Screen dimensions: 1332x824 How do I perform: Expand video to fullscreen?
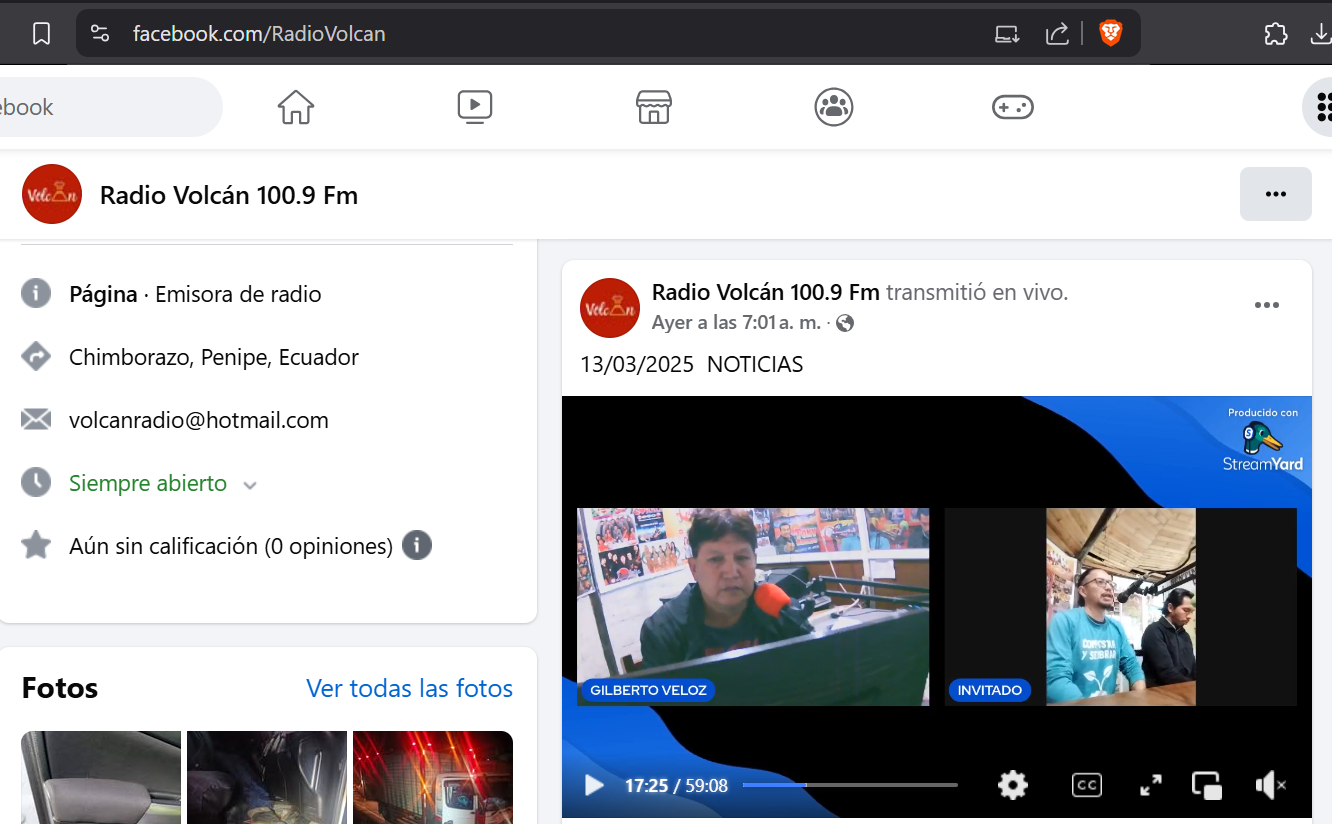1151,785
